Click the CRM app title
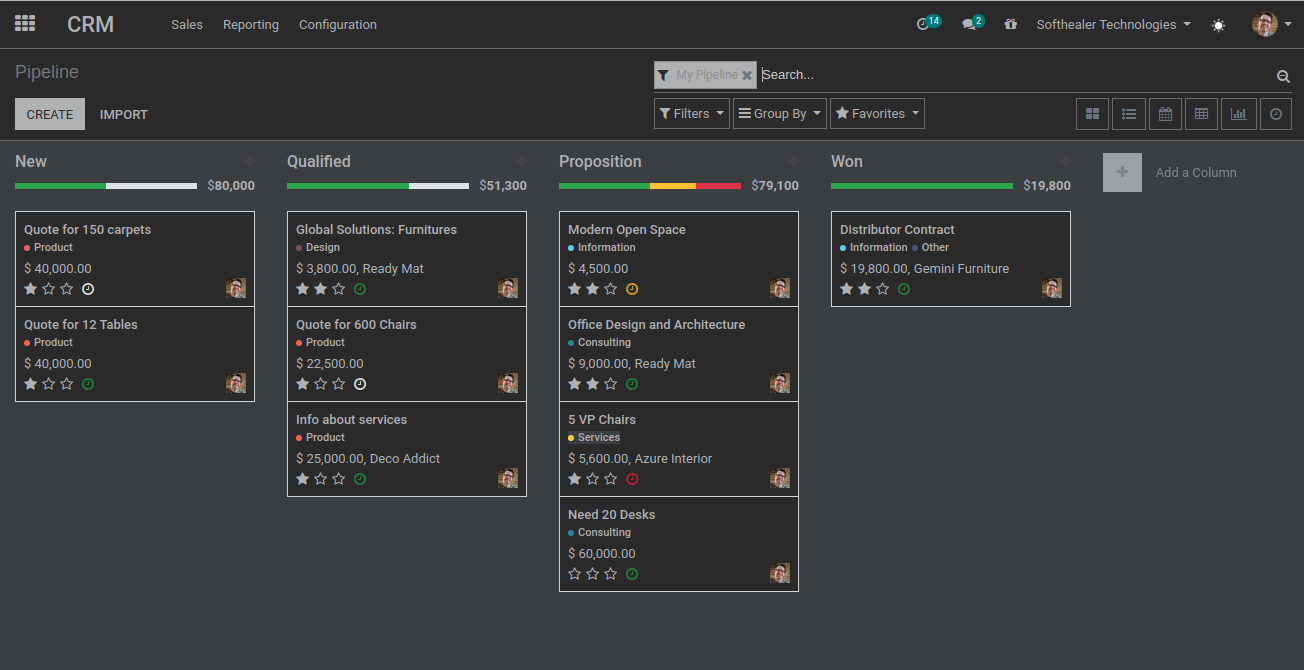Image resolution: width=1304 pixels, height=670 pixels. pos(90,24)
